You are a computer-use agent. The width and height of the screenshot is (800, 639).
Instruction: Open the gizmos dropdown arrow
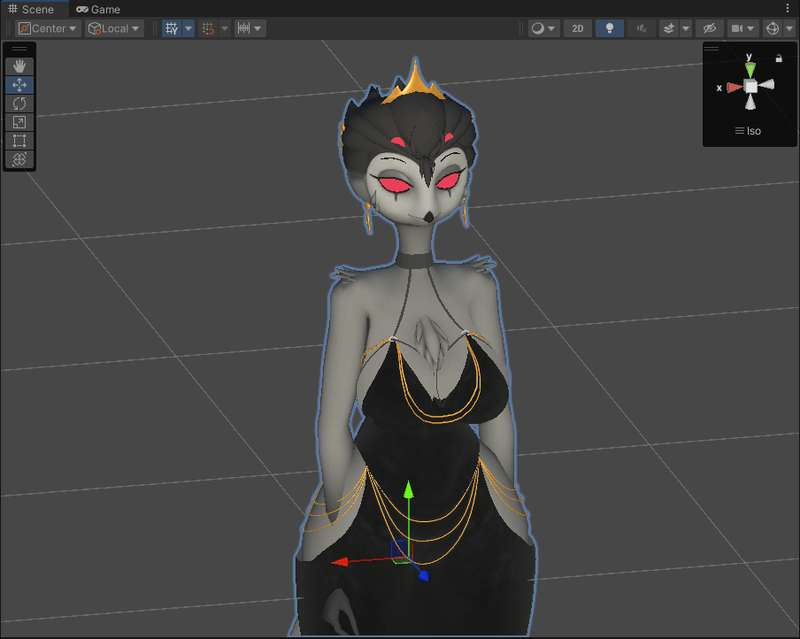(789, 29)
